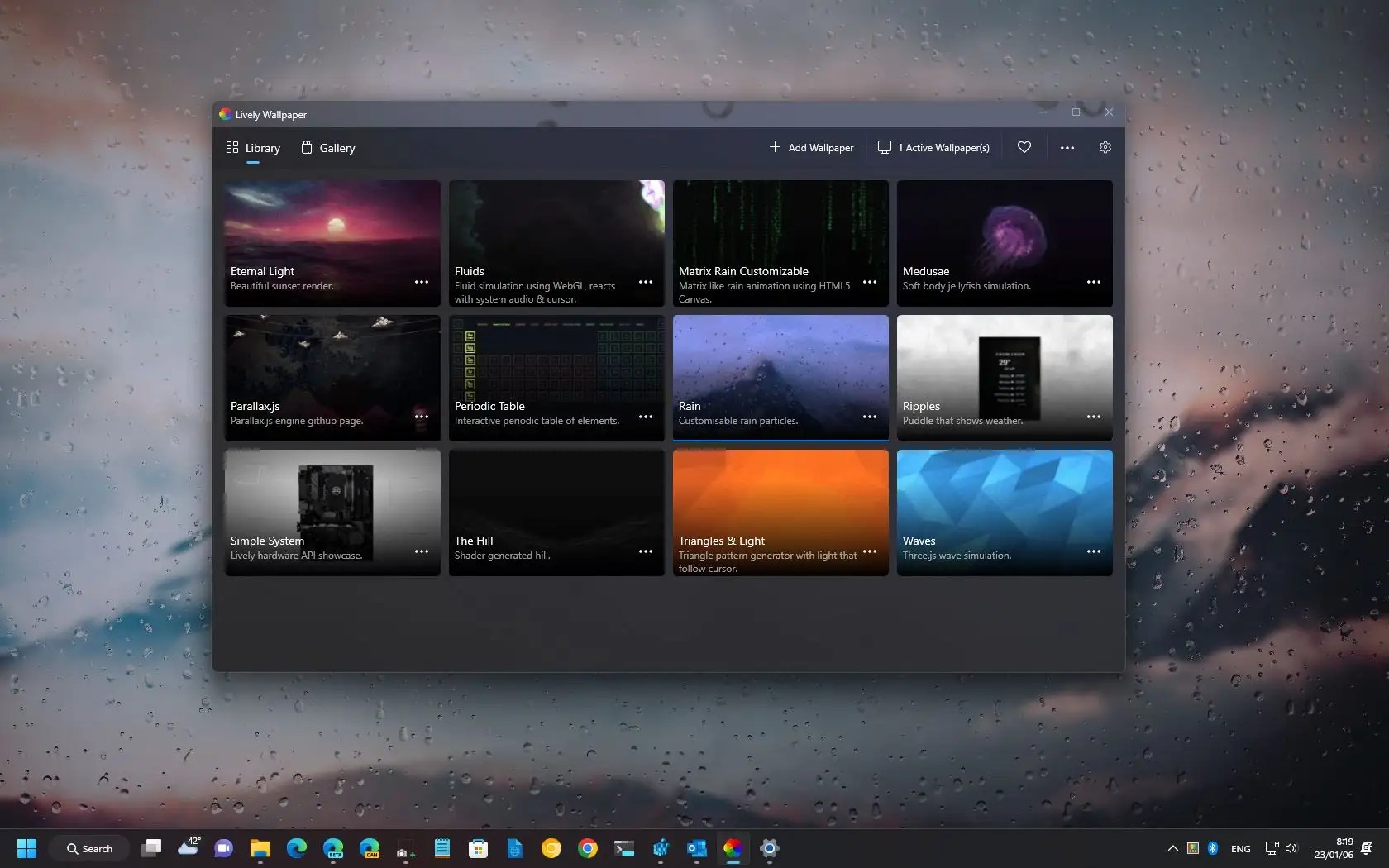Open options for the Ripples wallpaper

click(1093, 417)
